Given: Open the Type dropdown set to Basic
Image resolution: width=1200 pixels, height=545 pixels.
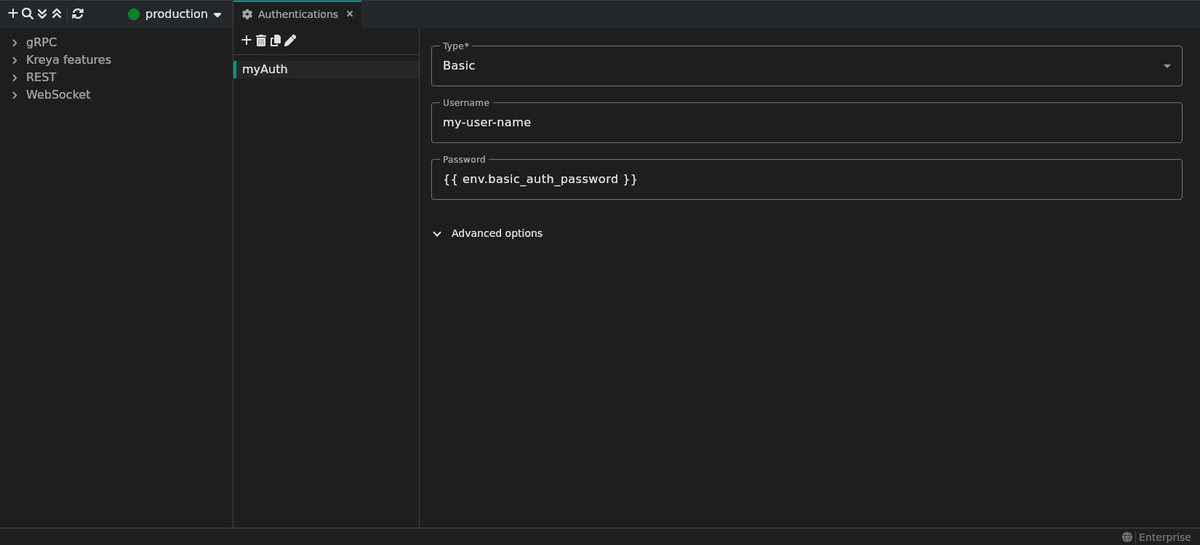Looking at the screenshot, I should tap(806, 66).
